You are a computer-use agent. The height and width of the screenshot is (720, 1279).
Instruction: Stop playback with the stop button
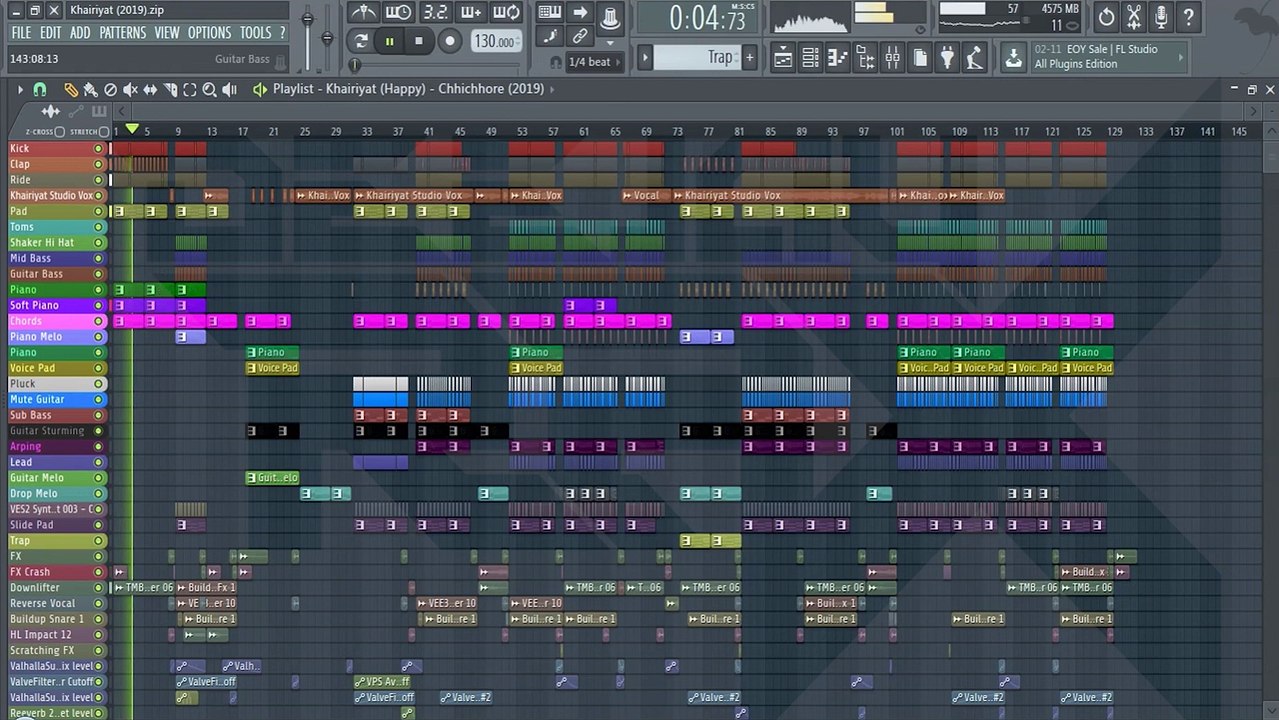tap(418, 41)
